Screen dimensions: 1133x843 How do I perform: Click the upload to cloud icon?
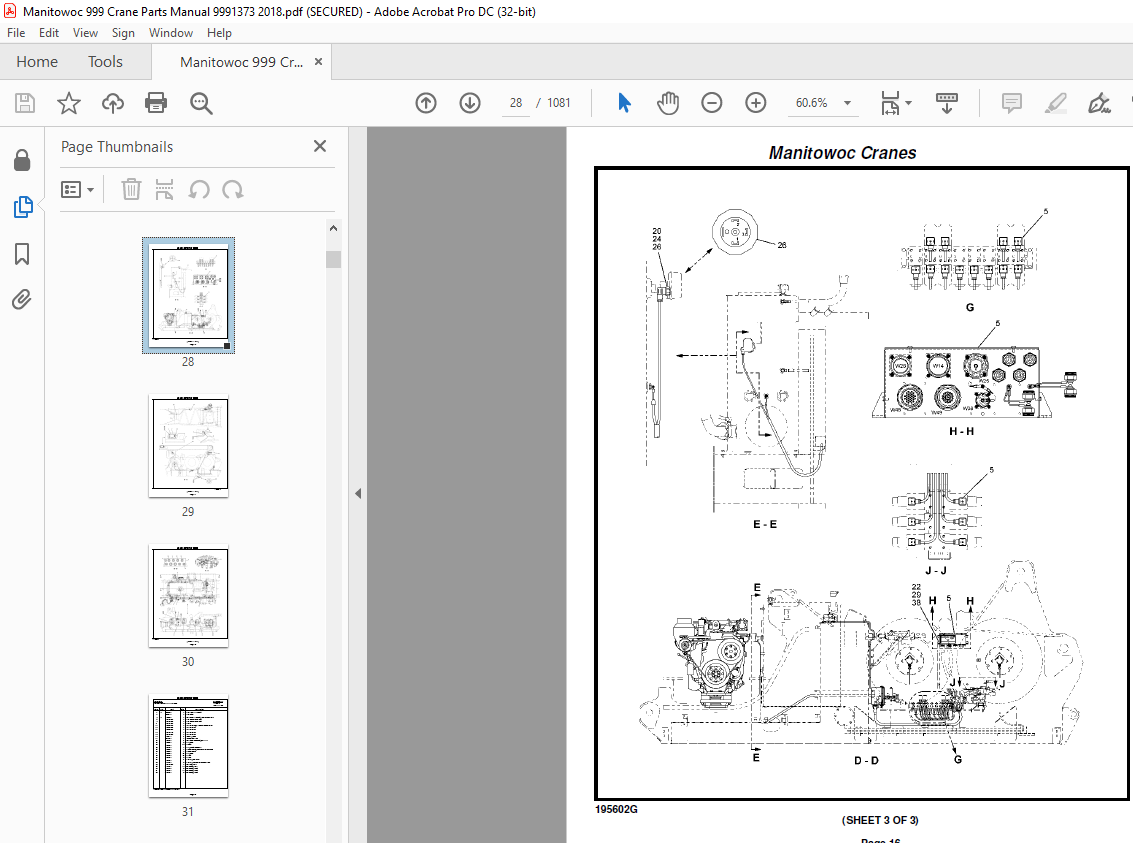pos(113,103)
